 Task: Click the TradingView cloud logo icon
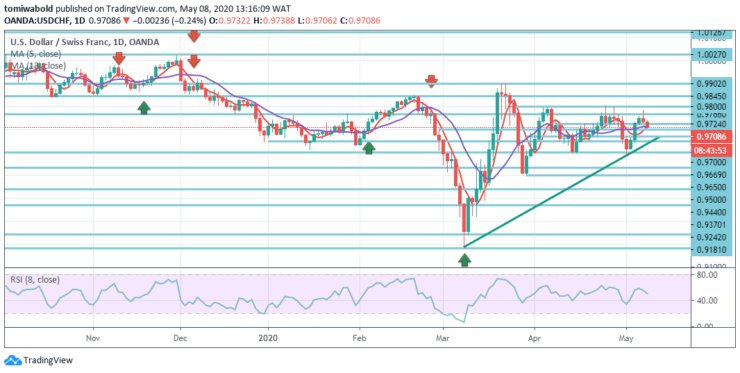coord(13,360)
